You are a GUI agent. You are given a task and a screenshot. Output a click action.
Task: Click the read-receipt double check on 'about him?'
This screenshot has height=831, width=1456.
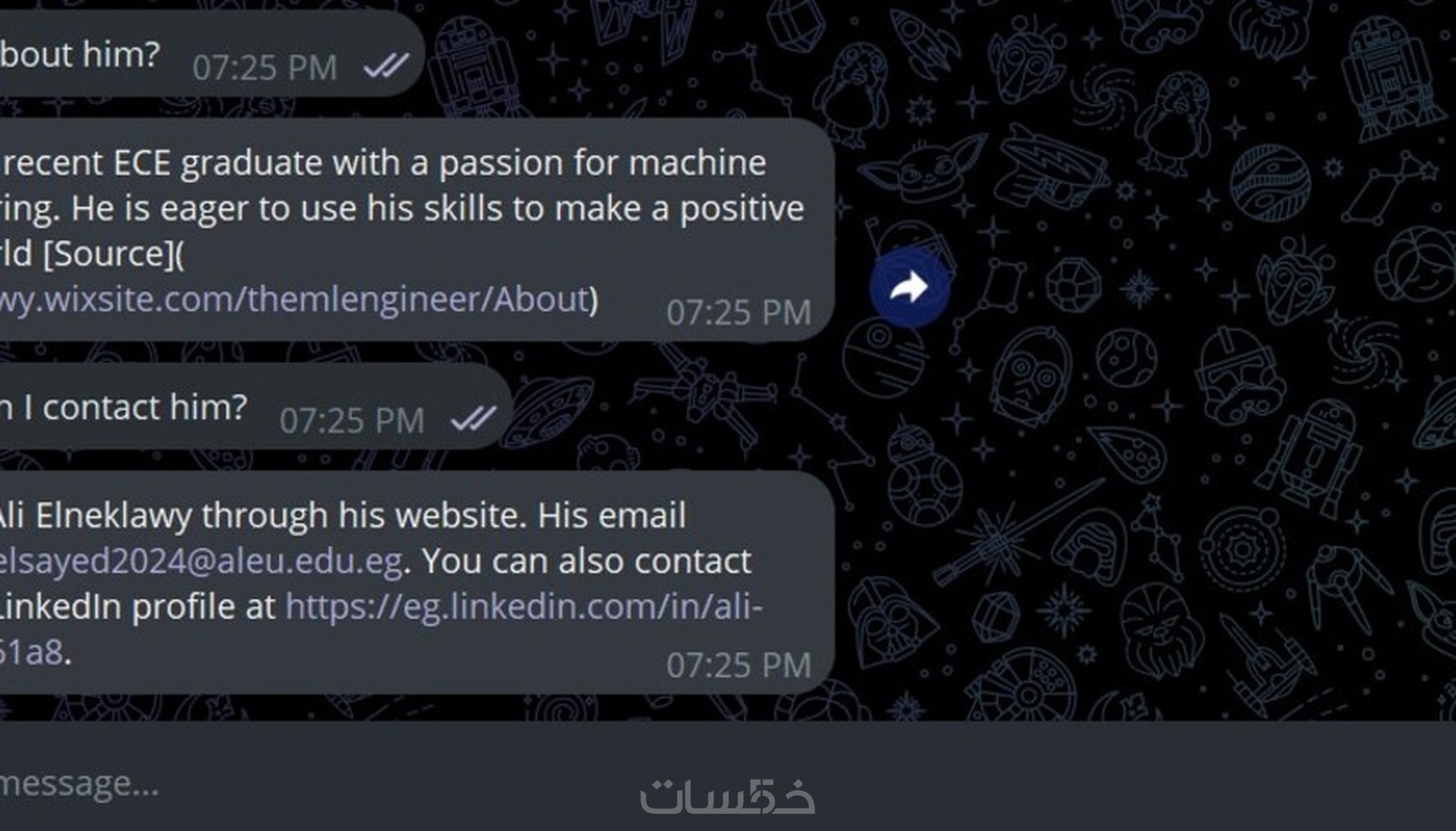coord(385,66)
